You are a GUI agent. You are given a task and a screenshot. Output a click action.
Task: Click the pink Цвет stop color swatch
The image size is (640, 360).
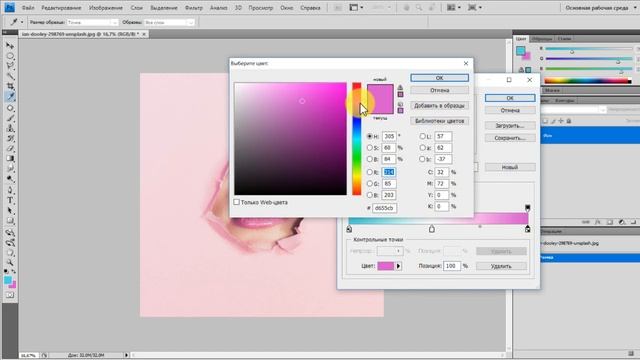coord(386,266)
